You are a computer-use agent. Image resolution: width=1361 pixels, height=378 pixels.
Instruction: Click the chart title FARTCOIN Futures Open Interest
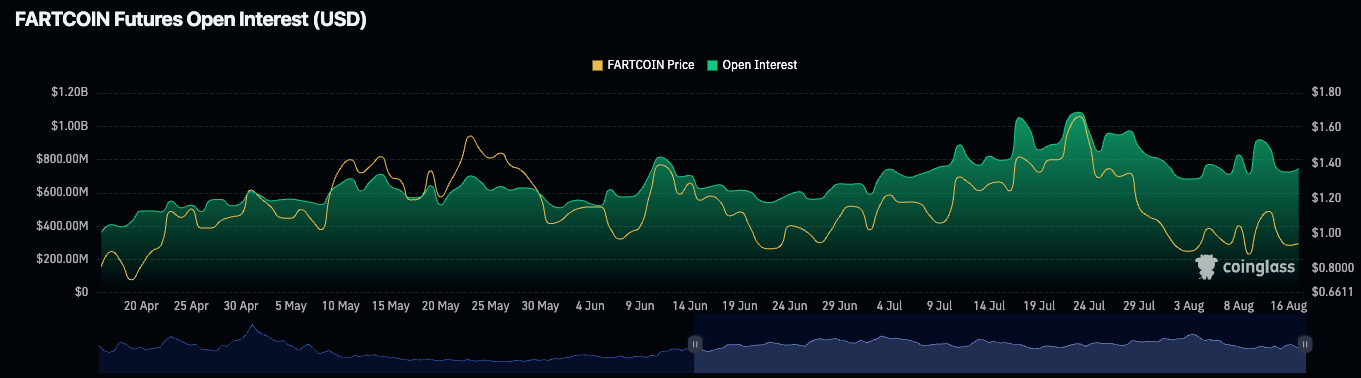191,20
